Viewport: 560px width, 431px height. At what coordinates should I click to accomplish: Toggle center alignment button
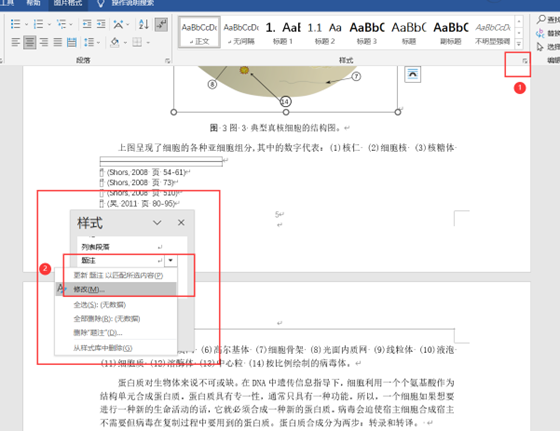pos(30,42)
